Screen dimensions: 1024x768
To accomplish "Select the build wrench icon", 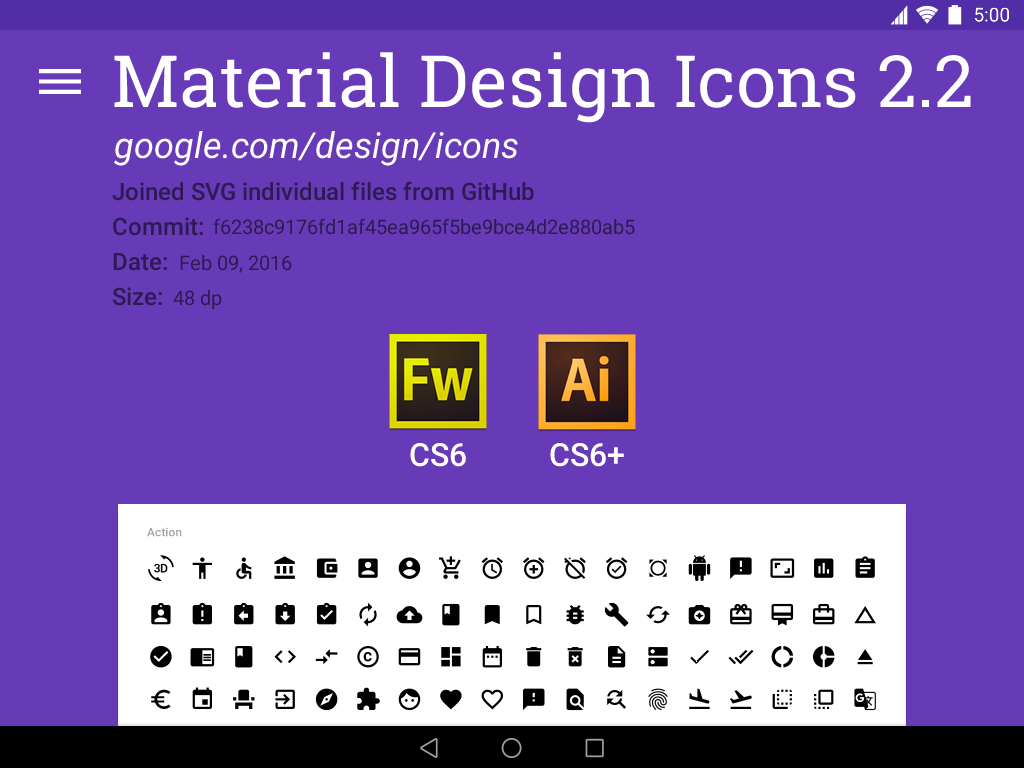I will coord(615,614).
